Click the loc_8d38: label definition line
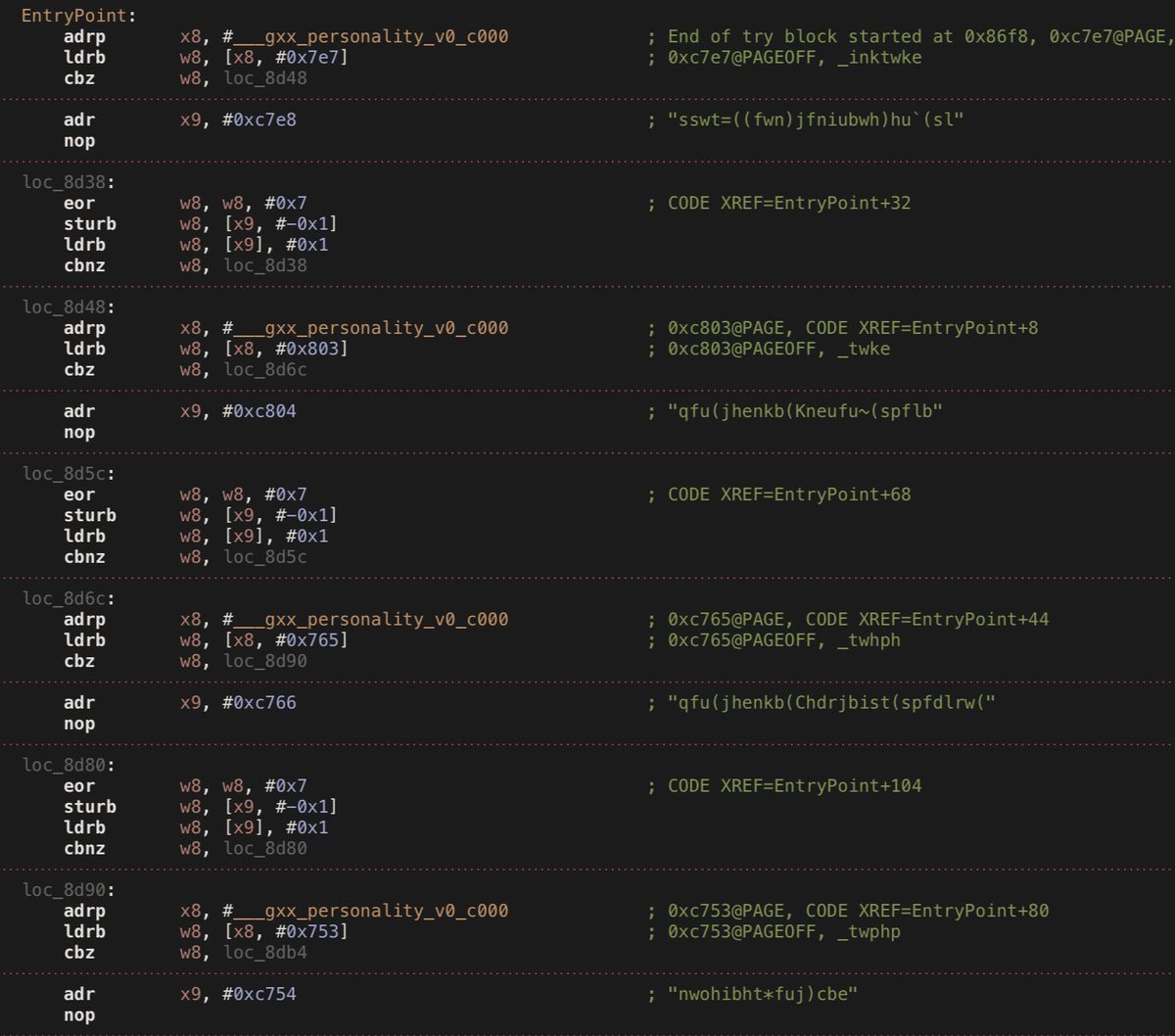Screen dimensions: 1175x1036 70,182
